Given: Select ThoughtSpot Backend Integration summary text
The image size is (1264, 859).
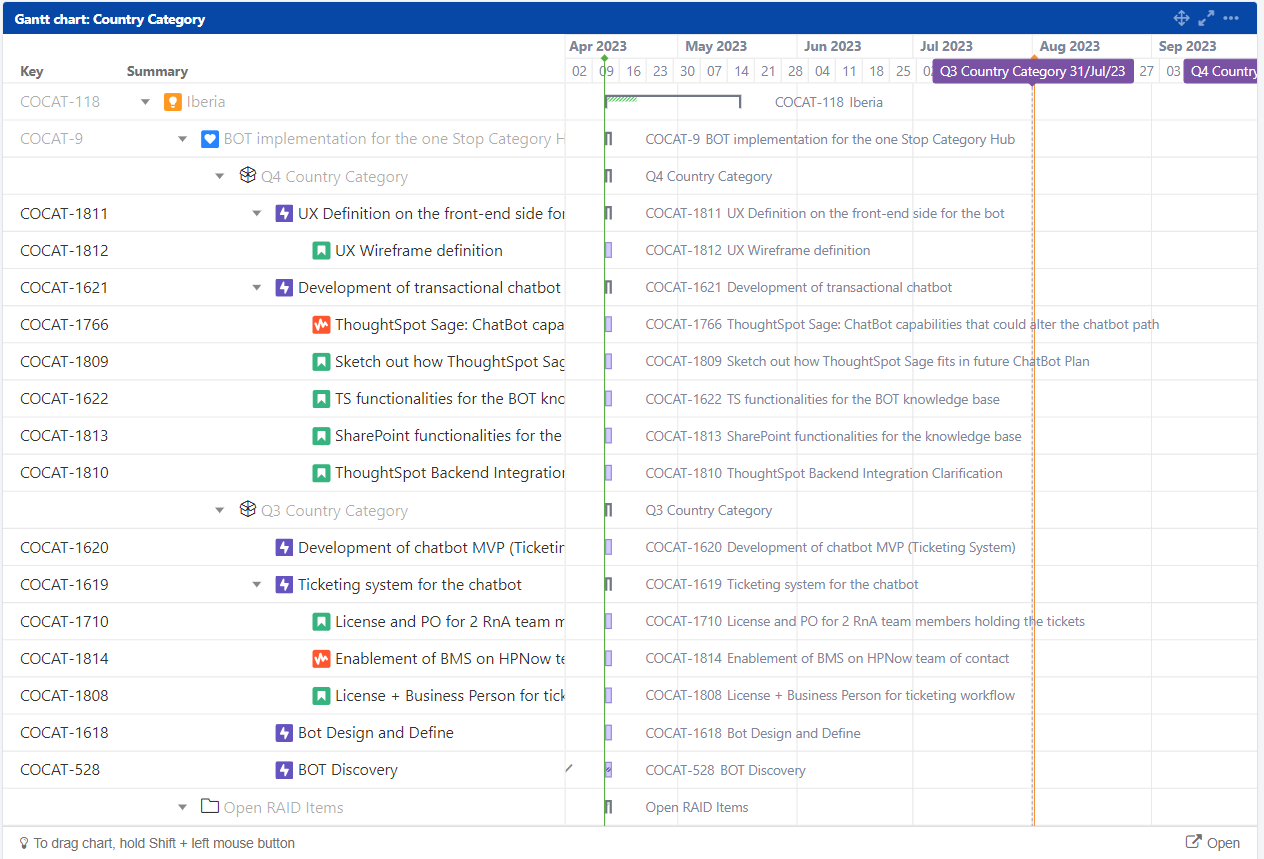Looking at the screenshot, I should pos(450,472).
